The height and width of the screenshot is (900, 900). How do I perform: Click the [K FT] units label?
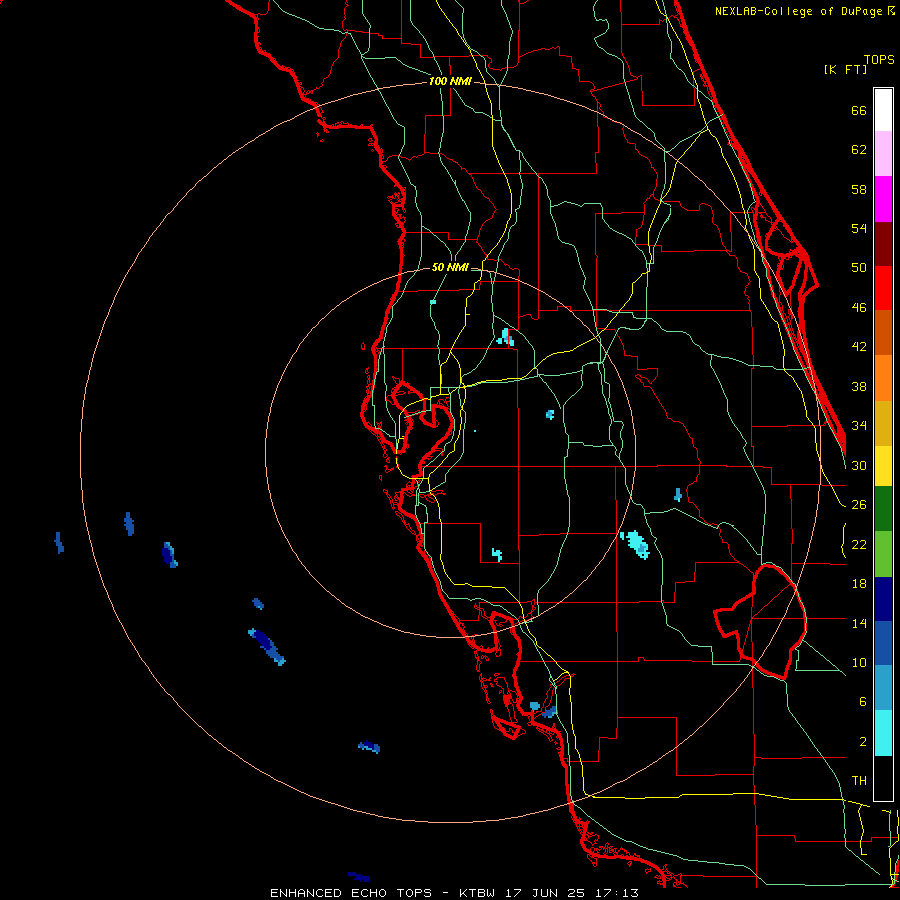(x=845, y=69)
